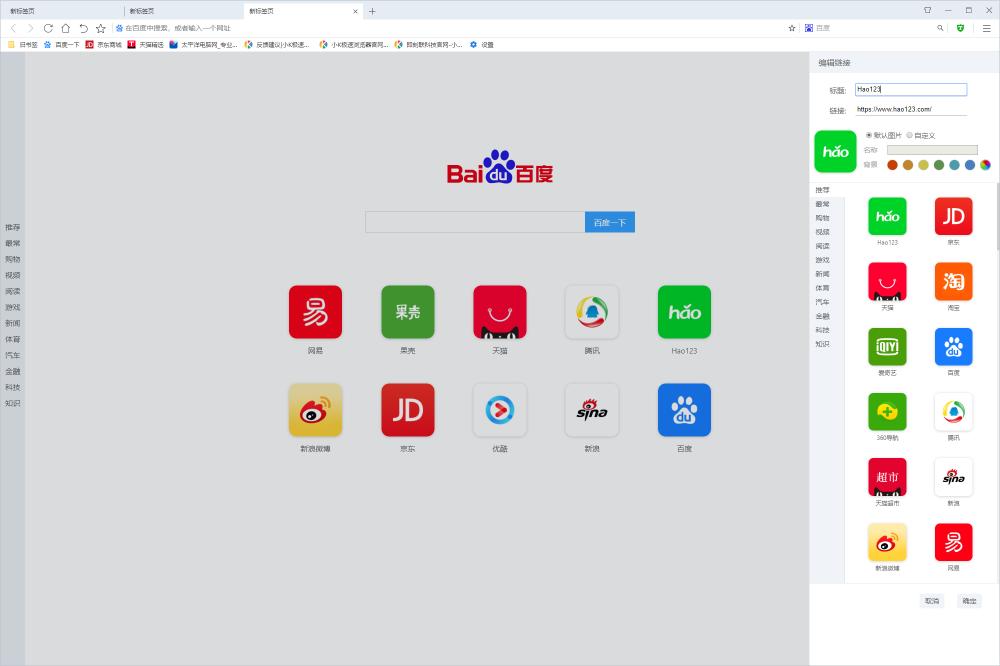Screen dimensions: 1000x666
Task: Click the title field containing Hao123
Action: [911, 89]
